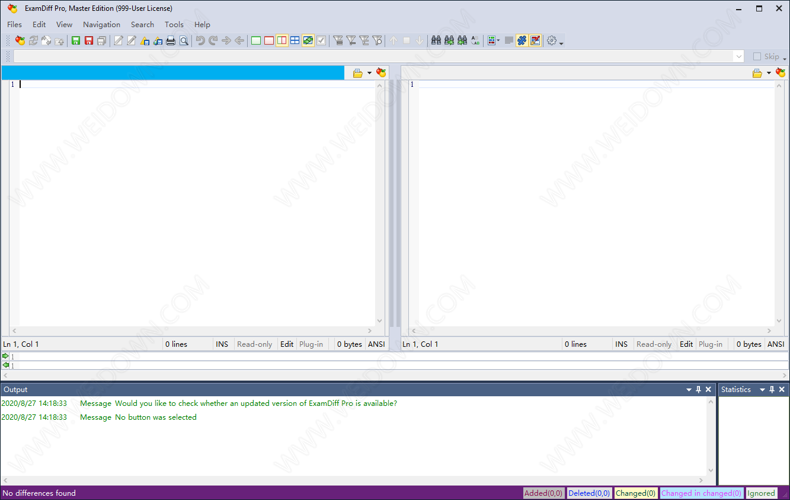
Task: Toggle the highlighted show-differences button next to the puzzle
Action: pos(535,41)
